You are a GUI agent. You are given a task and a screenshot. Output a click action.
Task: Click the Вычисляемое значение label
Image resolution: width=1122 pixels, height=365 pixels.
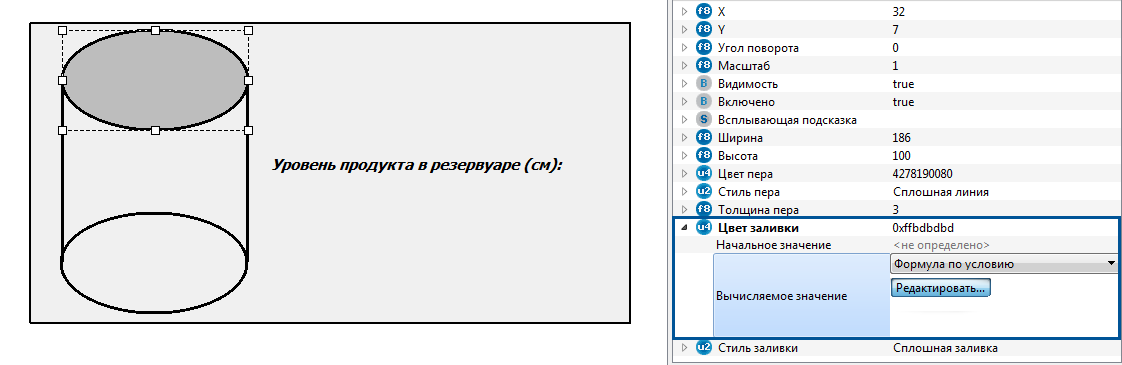point(781,296)
